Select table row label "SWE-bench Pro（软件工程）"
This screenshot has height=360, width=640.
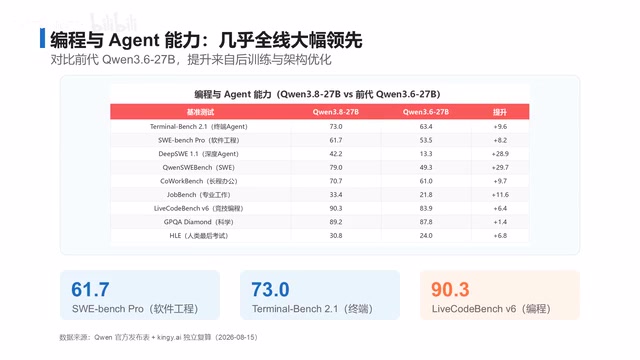pyautogui.click(x=198, y=140)
